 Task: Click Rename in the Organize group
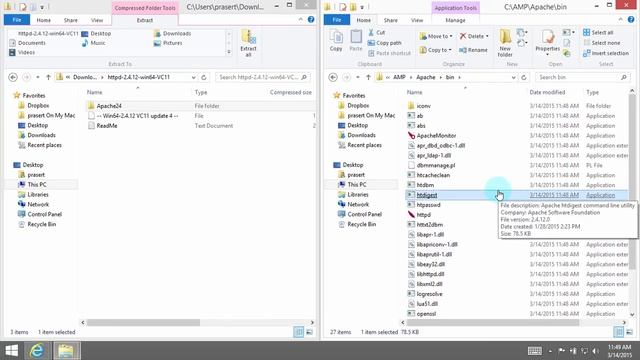click(473, 50)
